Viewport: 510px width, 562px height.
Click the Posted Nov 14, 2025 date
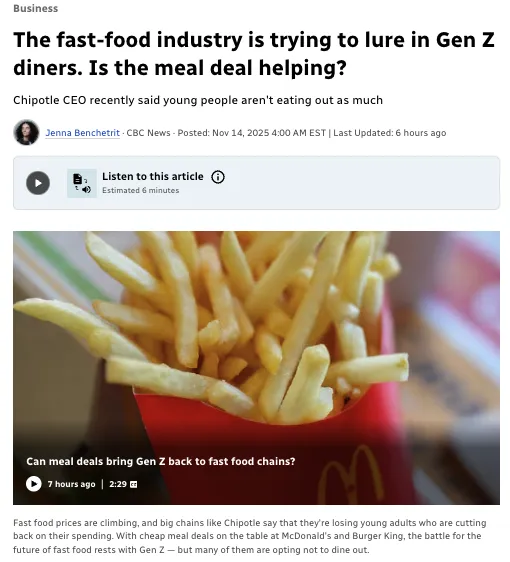[252, 133]
